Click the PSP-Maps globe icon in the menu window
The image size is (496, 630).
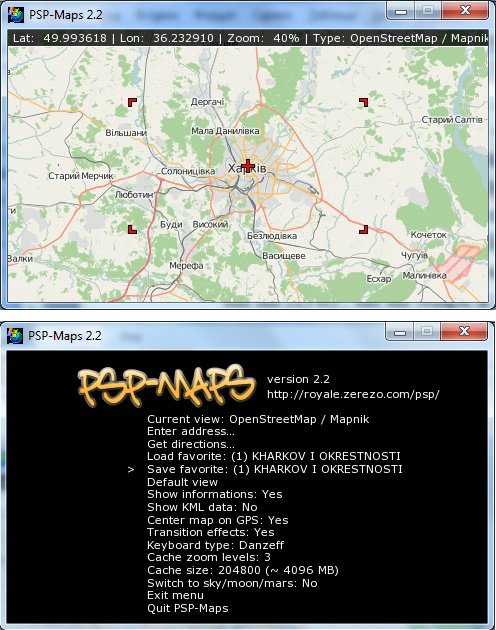(15, 335)
